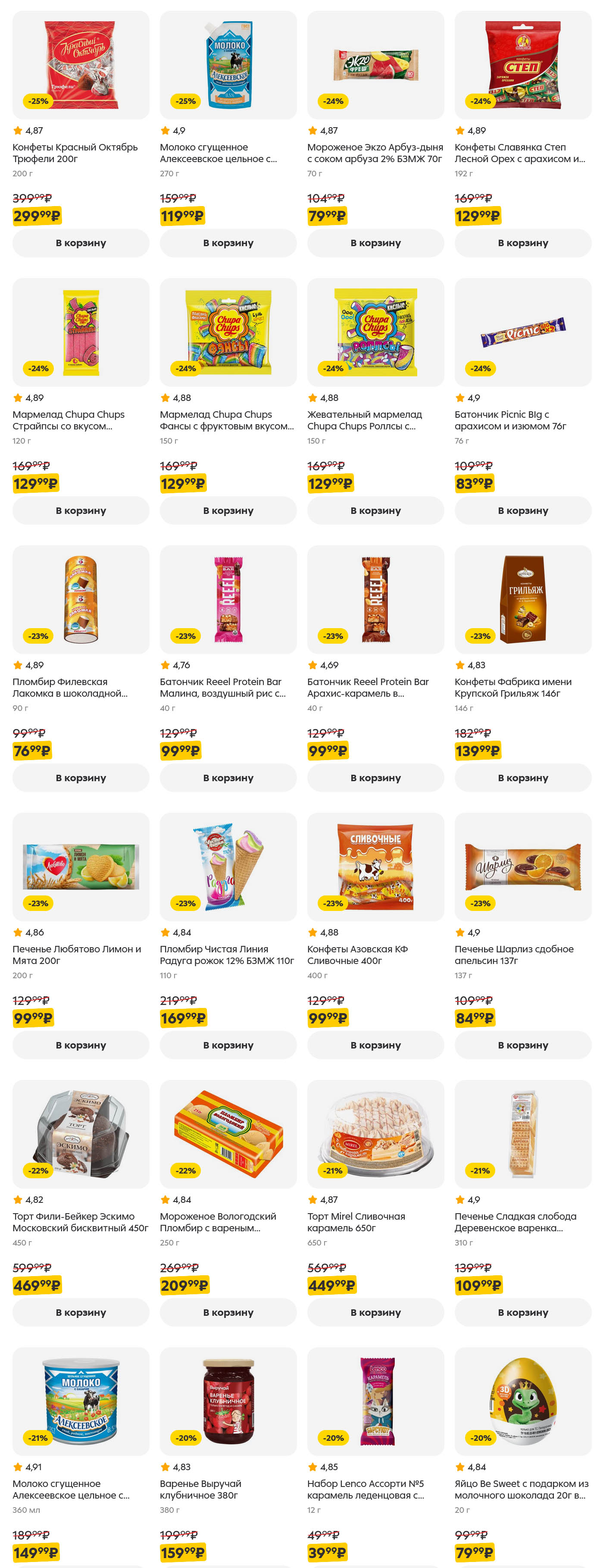Click the -24% badge on Мороженое Экзо
This screenshot has height=1568, width=600.
333,101
